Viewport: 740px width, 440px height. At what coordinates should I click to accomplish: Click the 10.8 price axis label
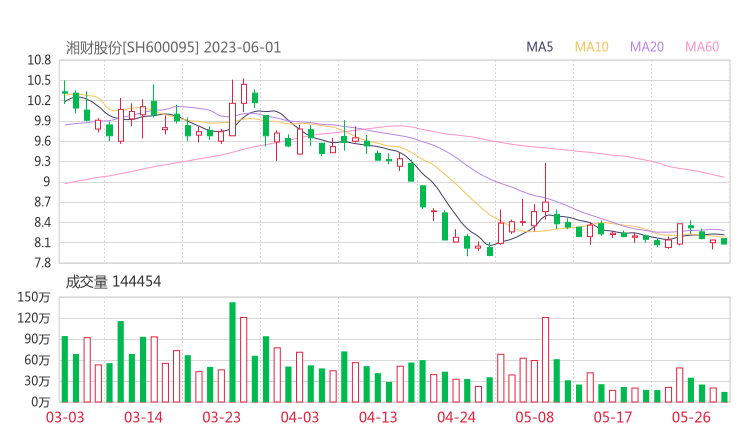39,60
